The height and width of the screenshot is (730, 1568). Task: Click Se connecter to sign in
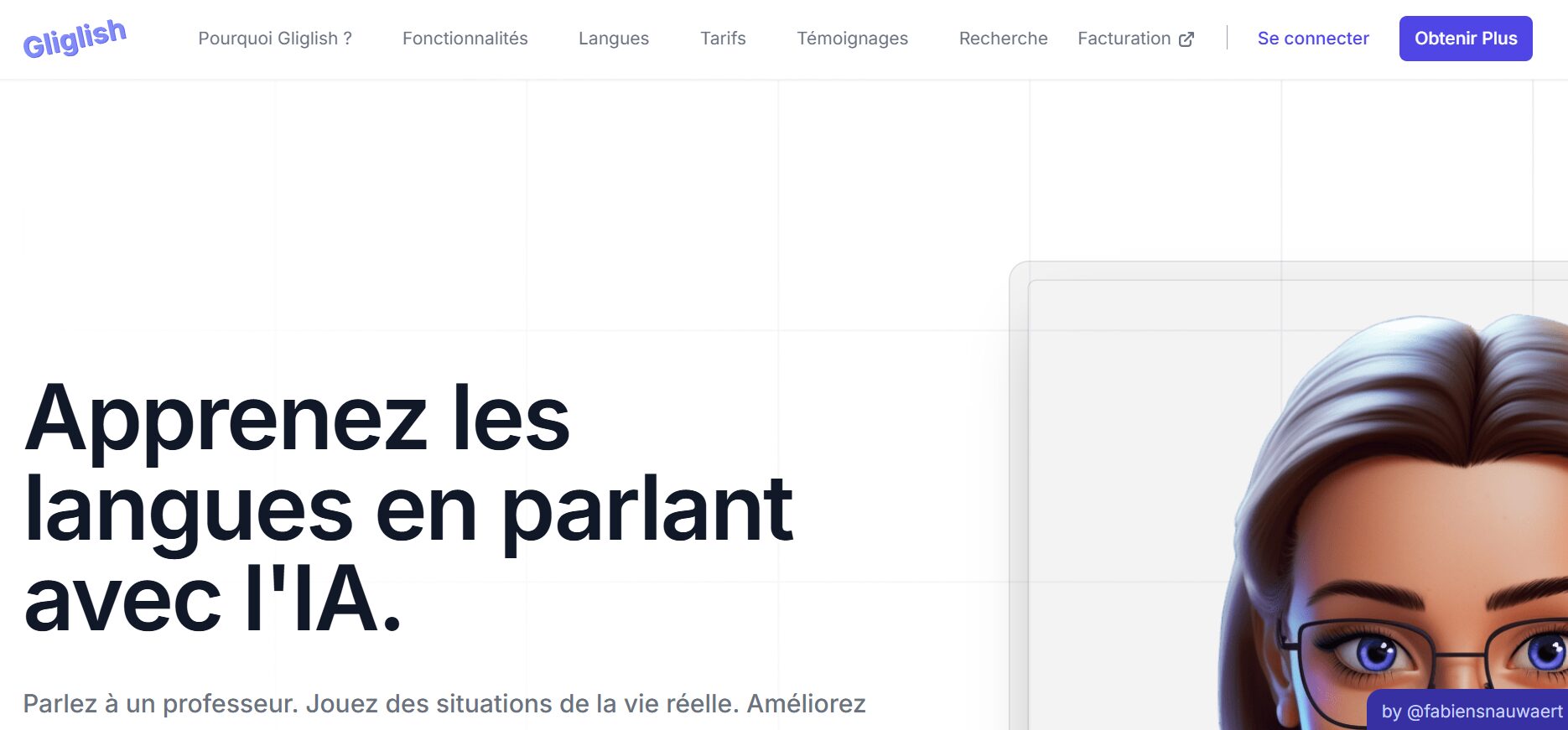tap(1312, 39)
